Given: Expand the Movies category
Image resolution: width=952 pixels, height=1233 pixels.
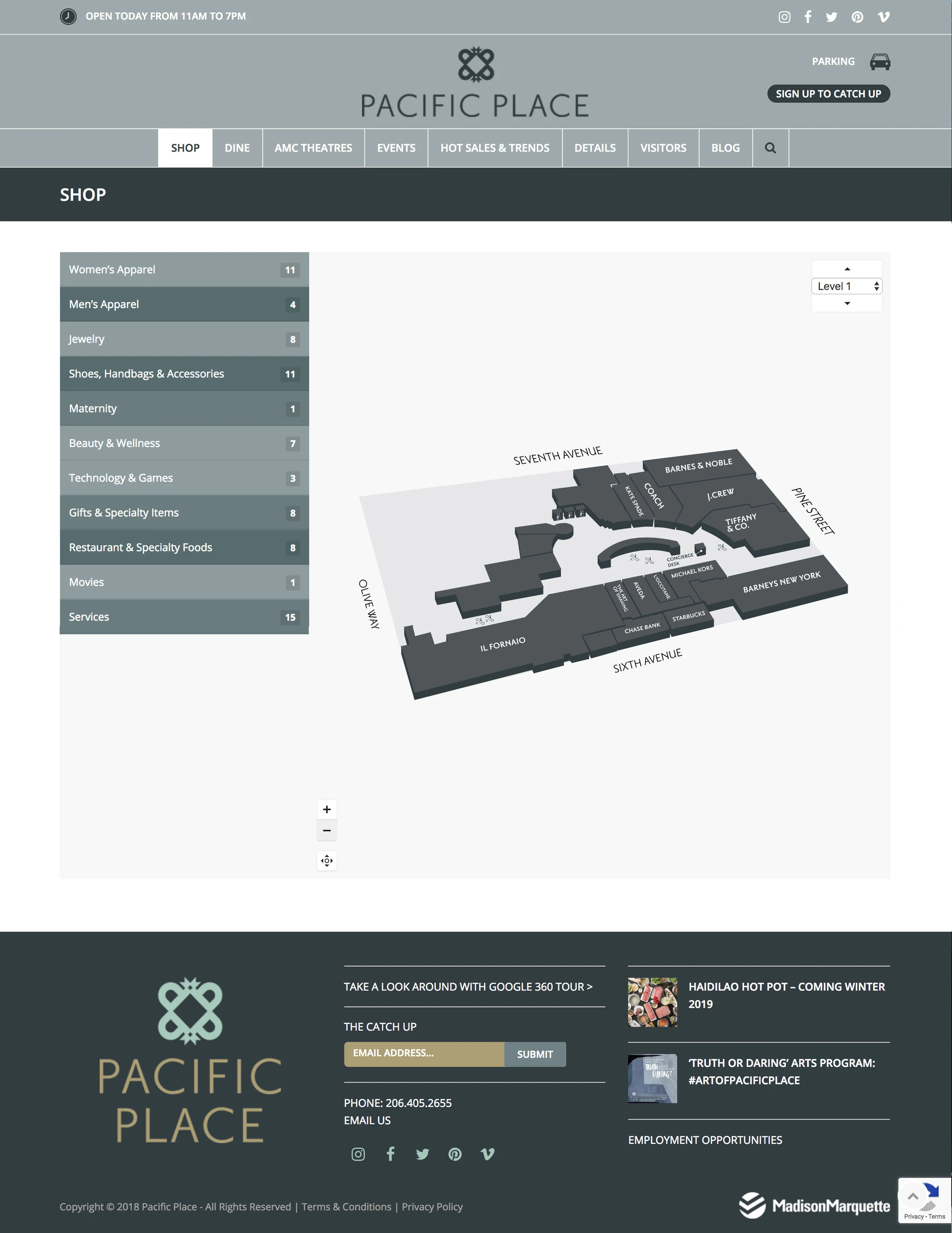Looking at the screenshot, I should 184,582.
